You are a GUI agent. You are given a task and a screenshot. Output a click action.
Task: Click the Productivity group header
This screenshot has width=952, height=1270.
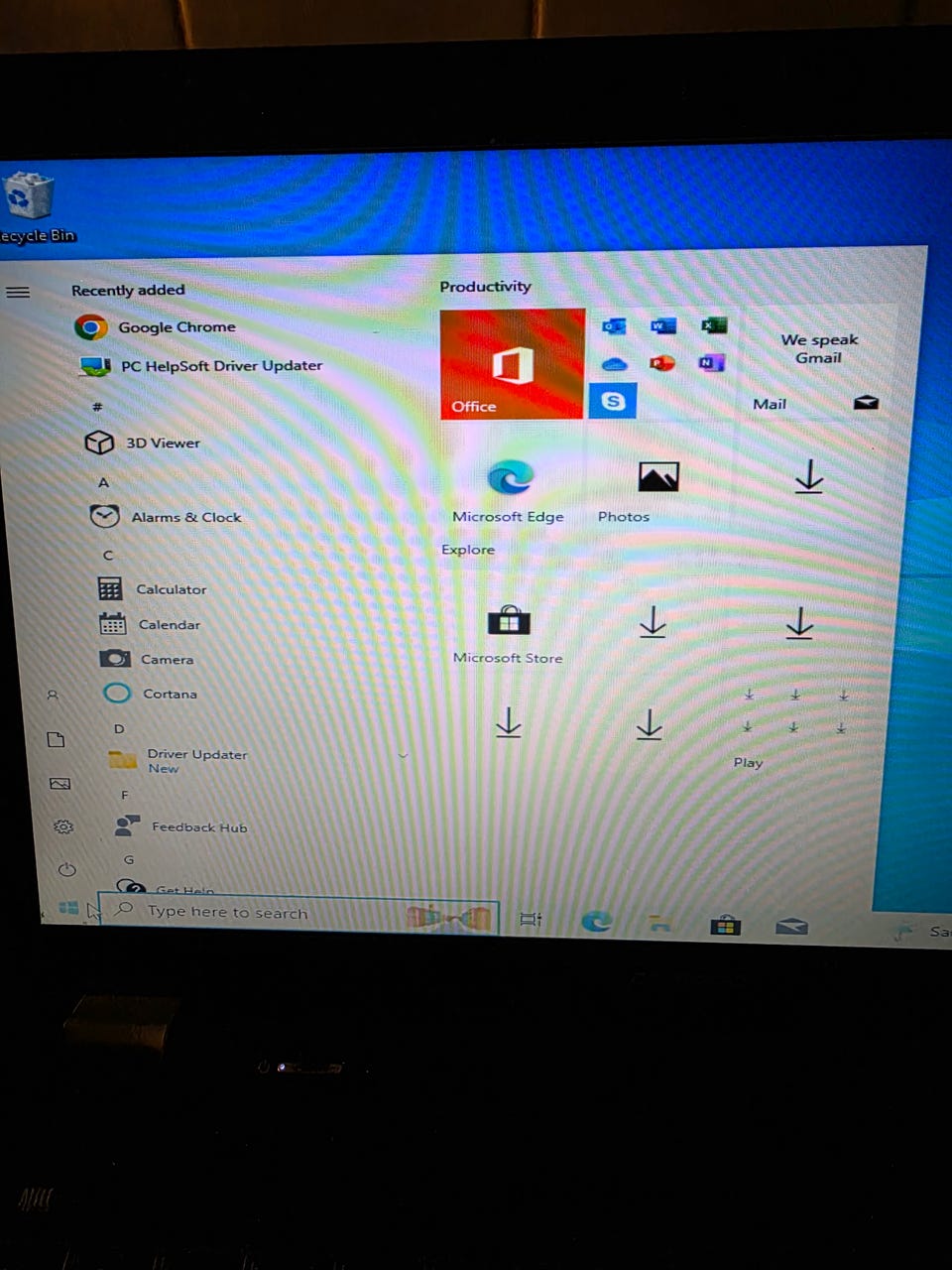click(485, 287)
